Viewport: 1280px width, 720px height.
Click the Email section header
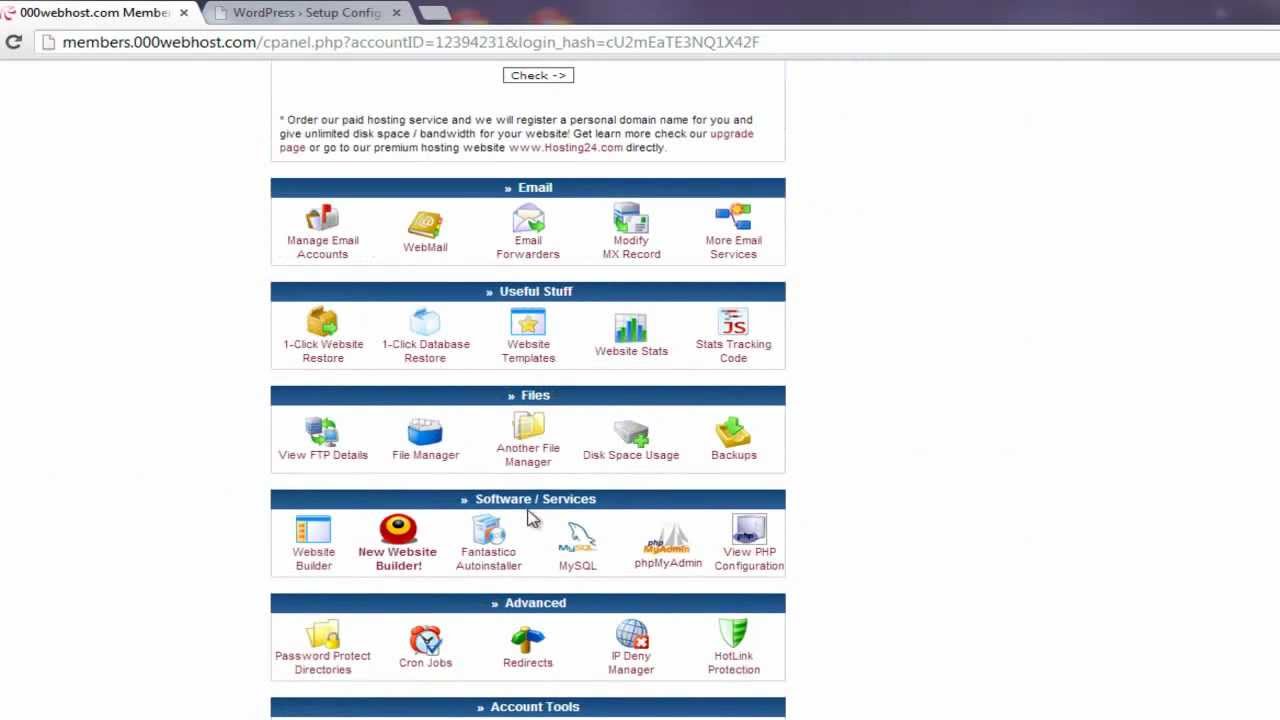pos(528,188)
